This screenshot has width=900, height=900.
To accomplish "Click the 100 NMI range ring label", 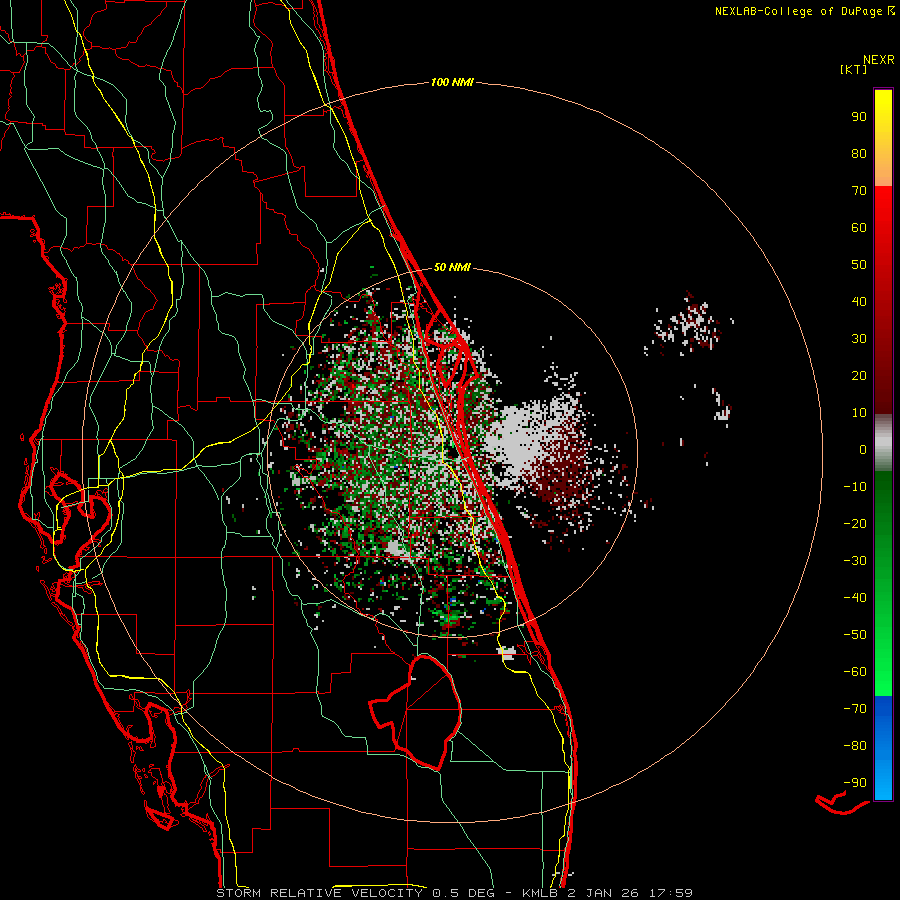I will click(x=452, y=83).
